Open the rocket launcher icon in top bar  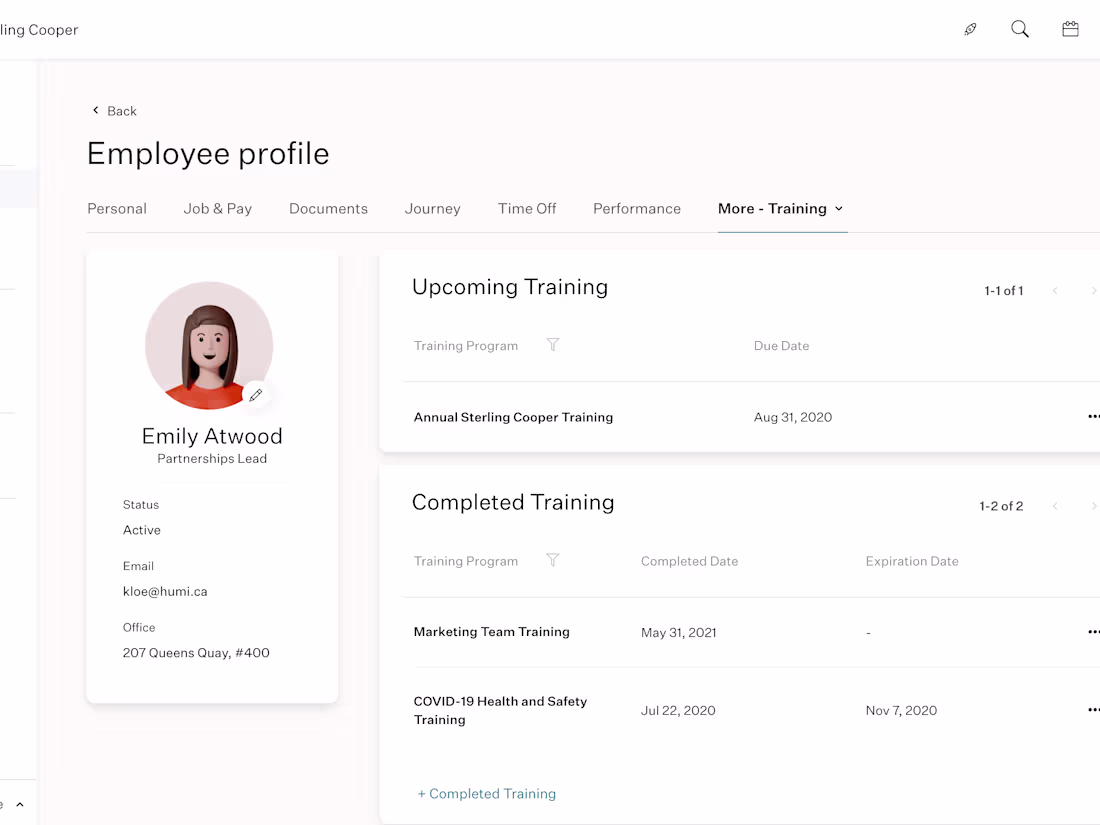click(x=970, y=29)
